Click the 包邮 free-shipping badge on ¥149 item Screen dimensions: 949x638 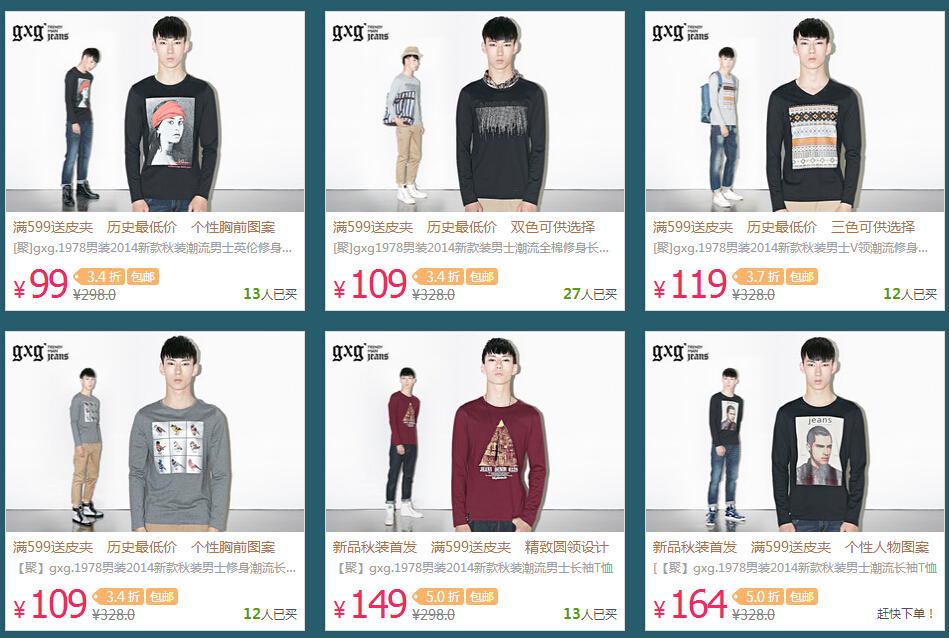tap(482, 597)
